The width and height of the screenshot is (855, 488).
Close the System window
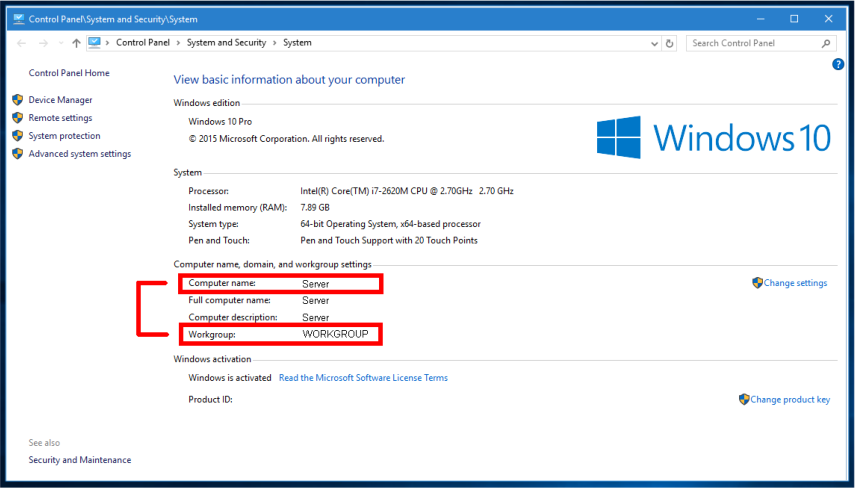coord(828,19)
